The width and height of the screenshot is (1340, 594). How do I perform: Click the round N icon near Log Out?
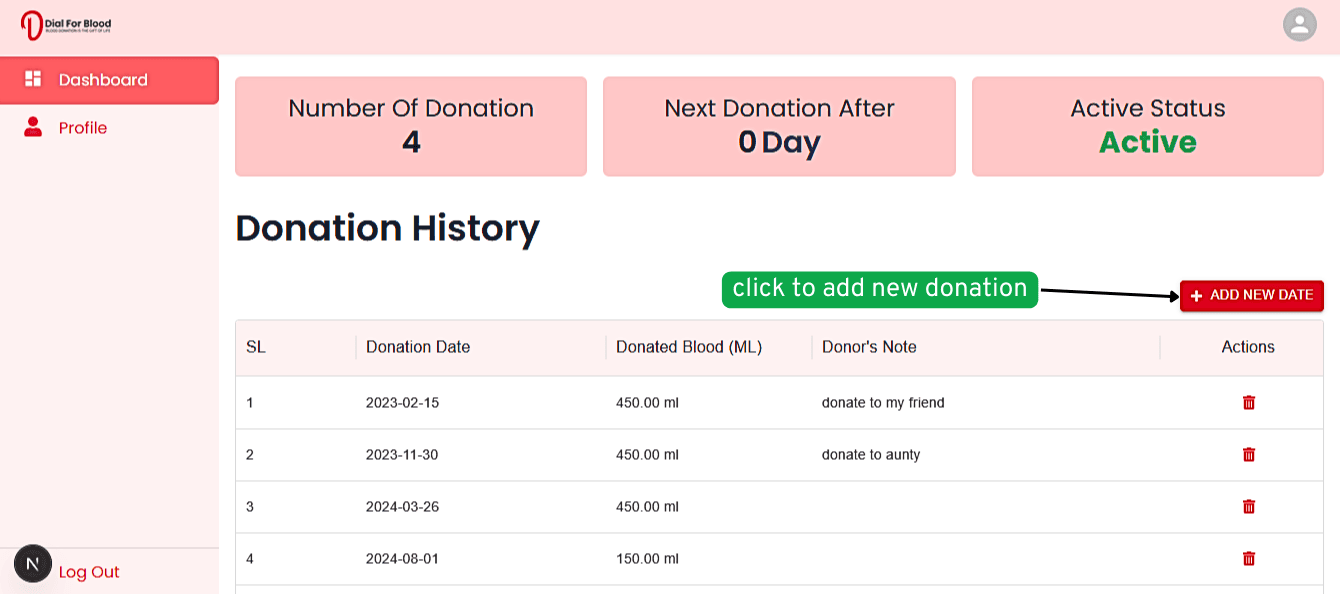click(32, 564)
